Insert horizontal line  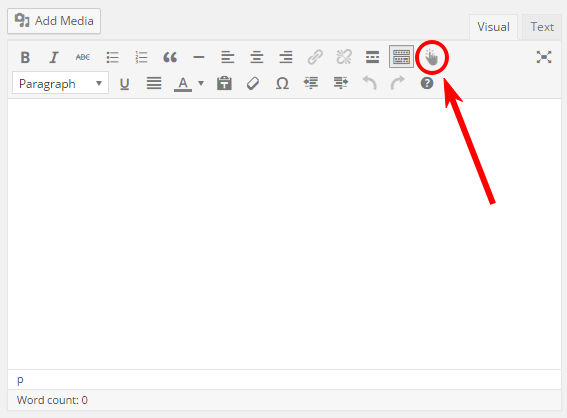click(x=199, y=57)
